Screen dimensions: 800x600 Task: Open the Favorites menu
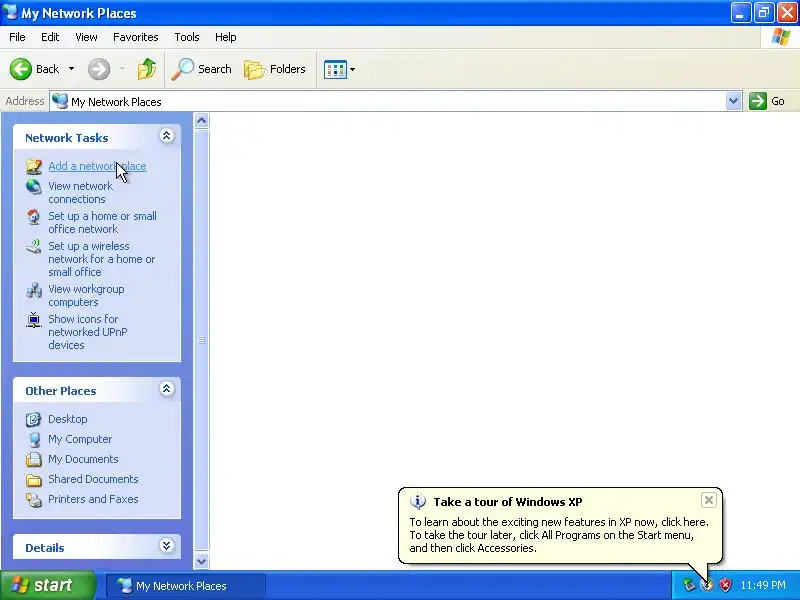pos(136,37)
